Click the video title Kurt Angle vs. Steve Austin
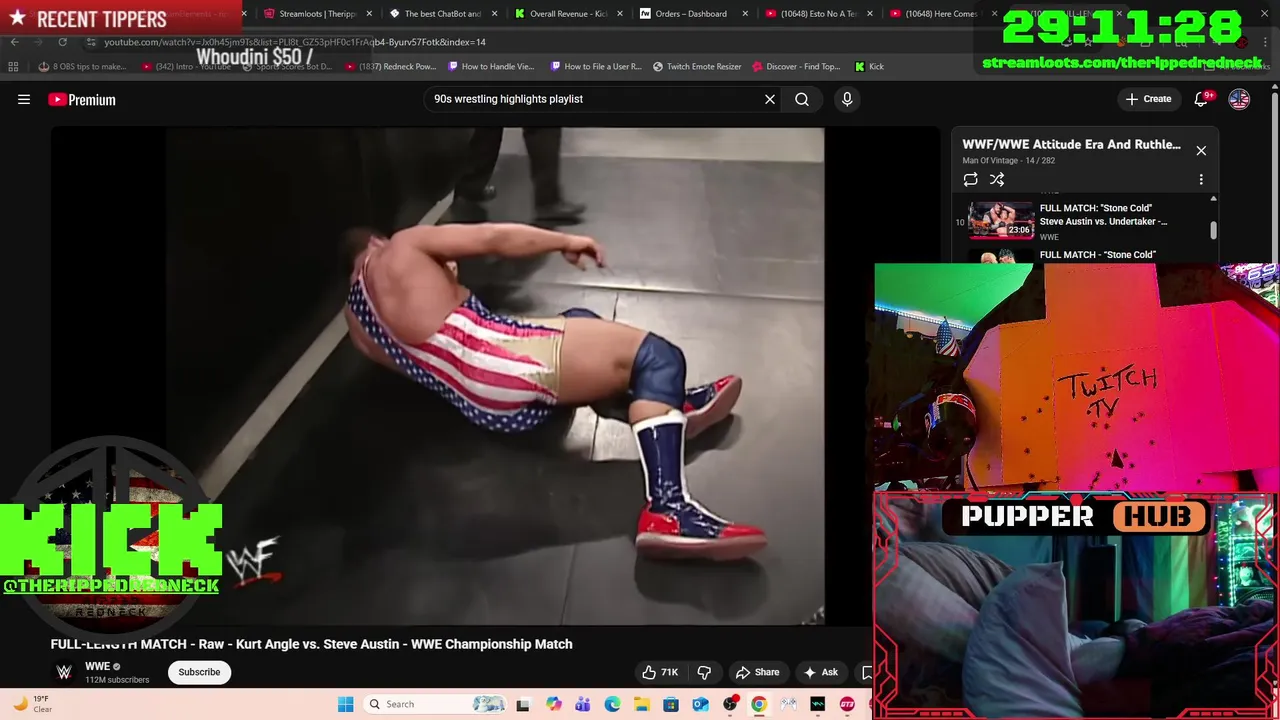The height and width of the screenshot is (720, 1280). [311, 644]
